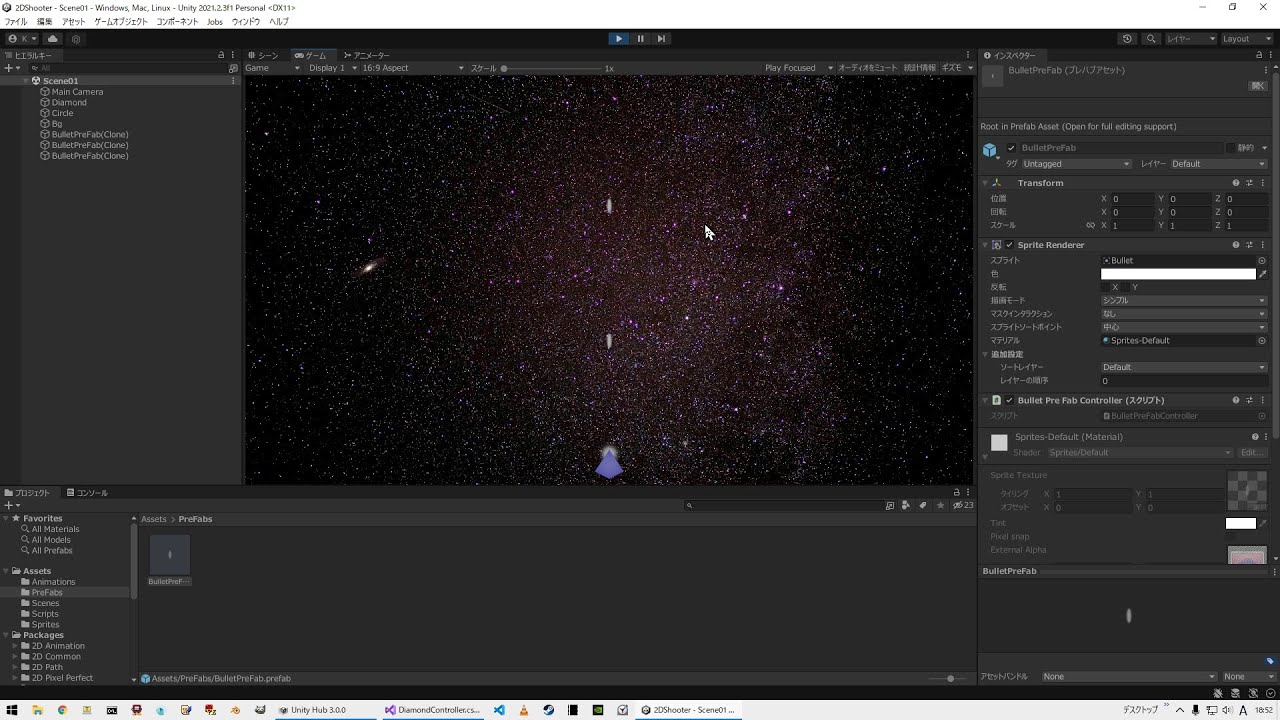
Task: Open the Game view mode dropdown
Action: (x=272, y=68)
